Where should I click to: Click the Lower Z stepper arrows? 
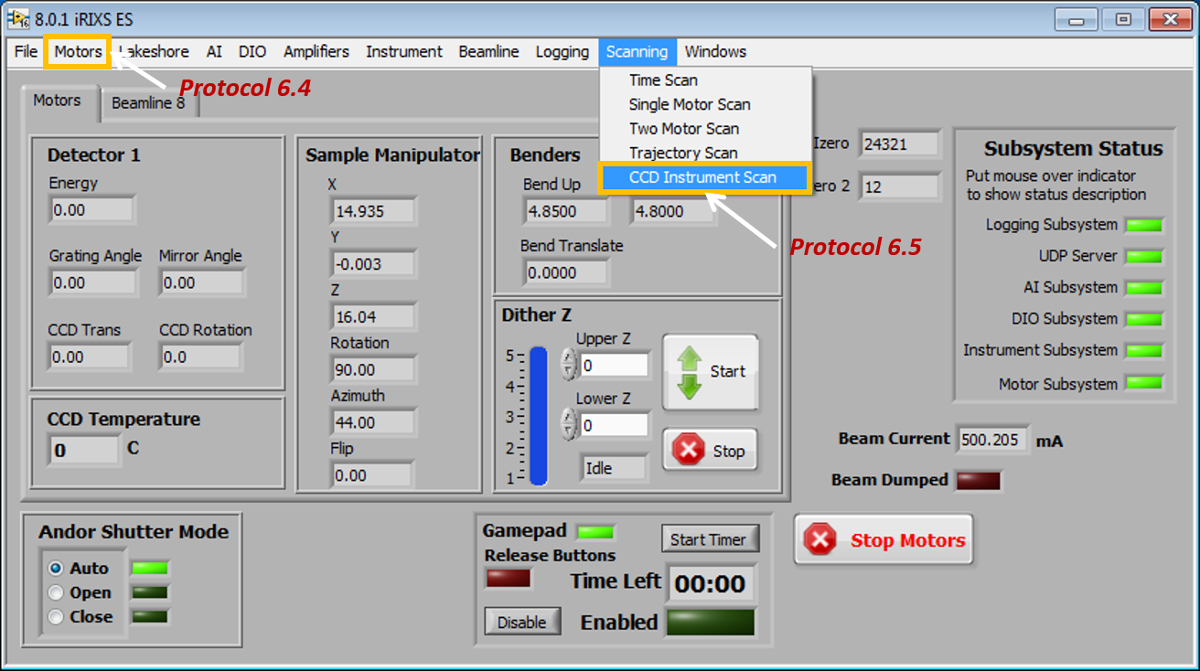(x=569, y=425)
